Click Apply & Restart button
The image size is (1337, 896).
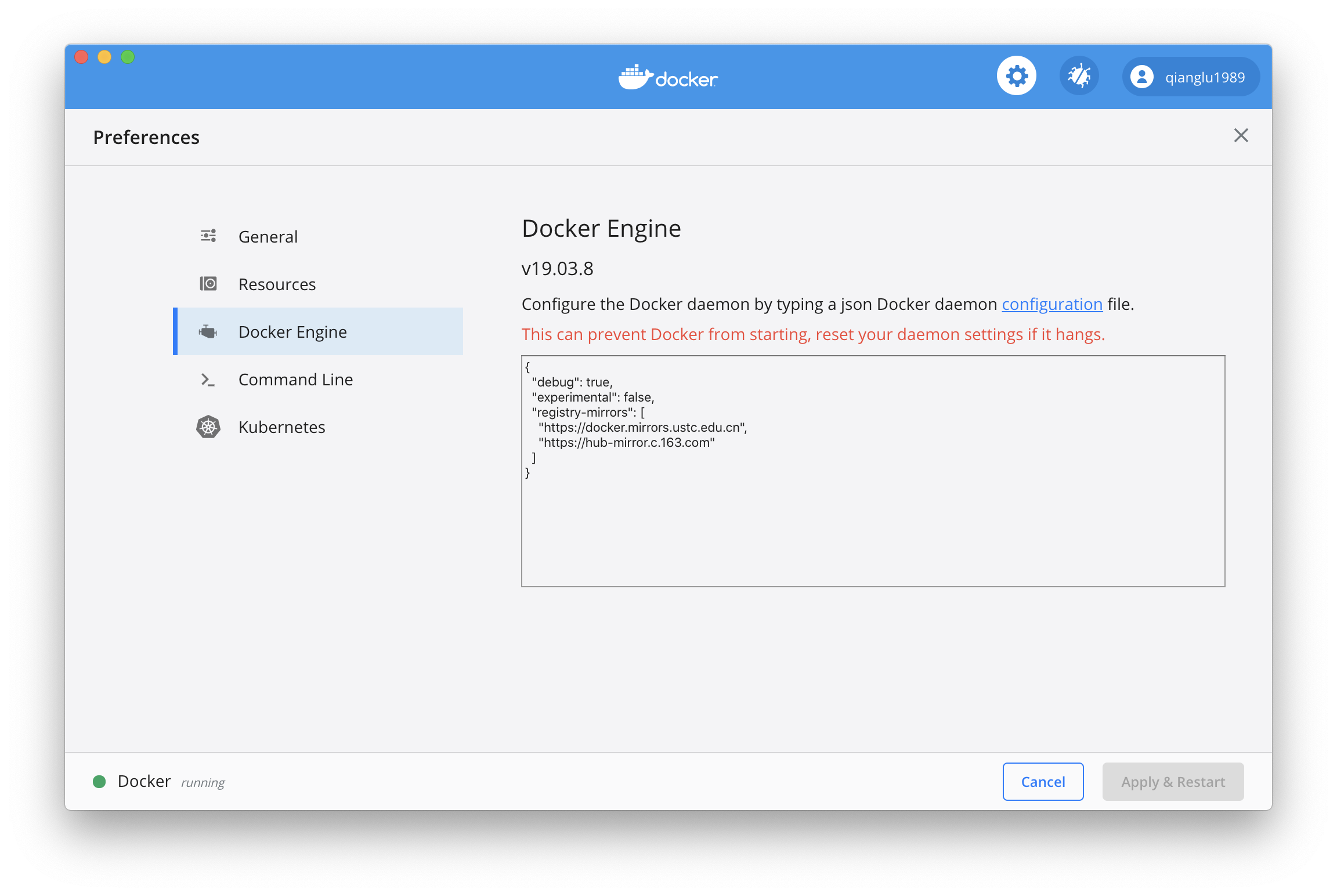[1172, 781]
